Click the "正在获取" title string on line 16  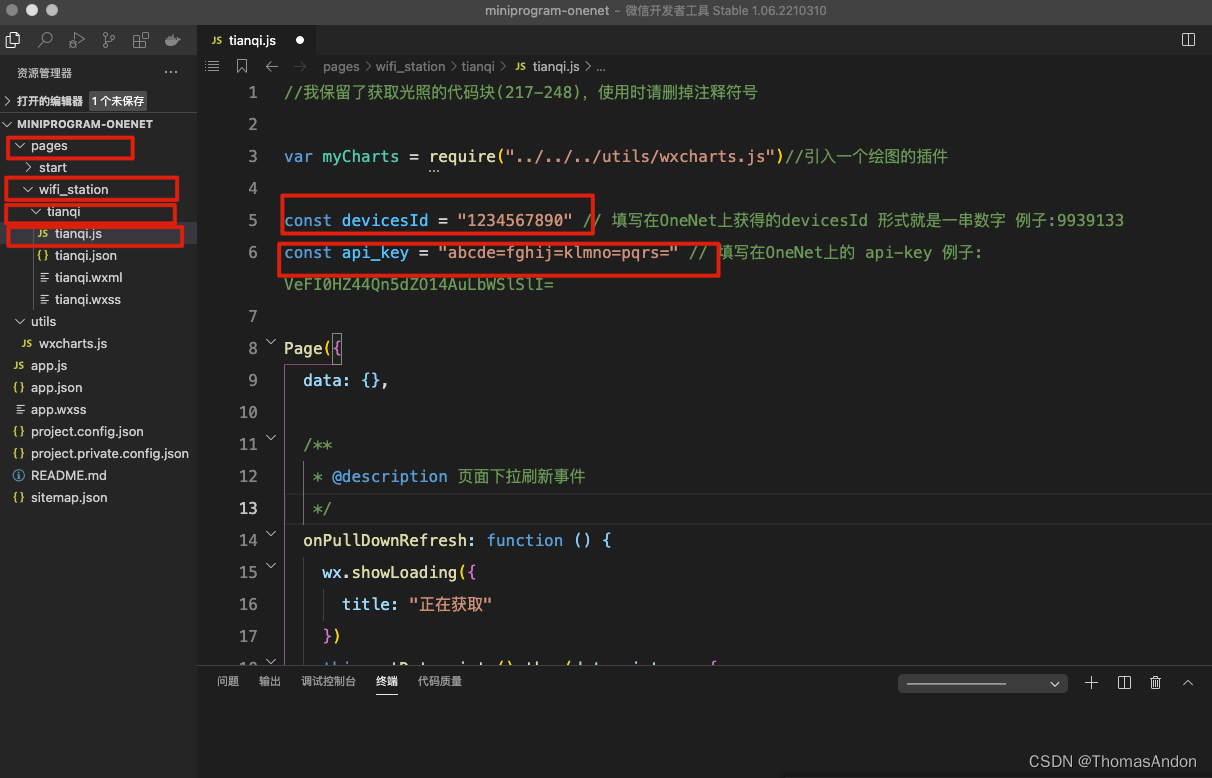tap(450, 604)
